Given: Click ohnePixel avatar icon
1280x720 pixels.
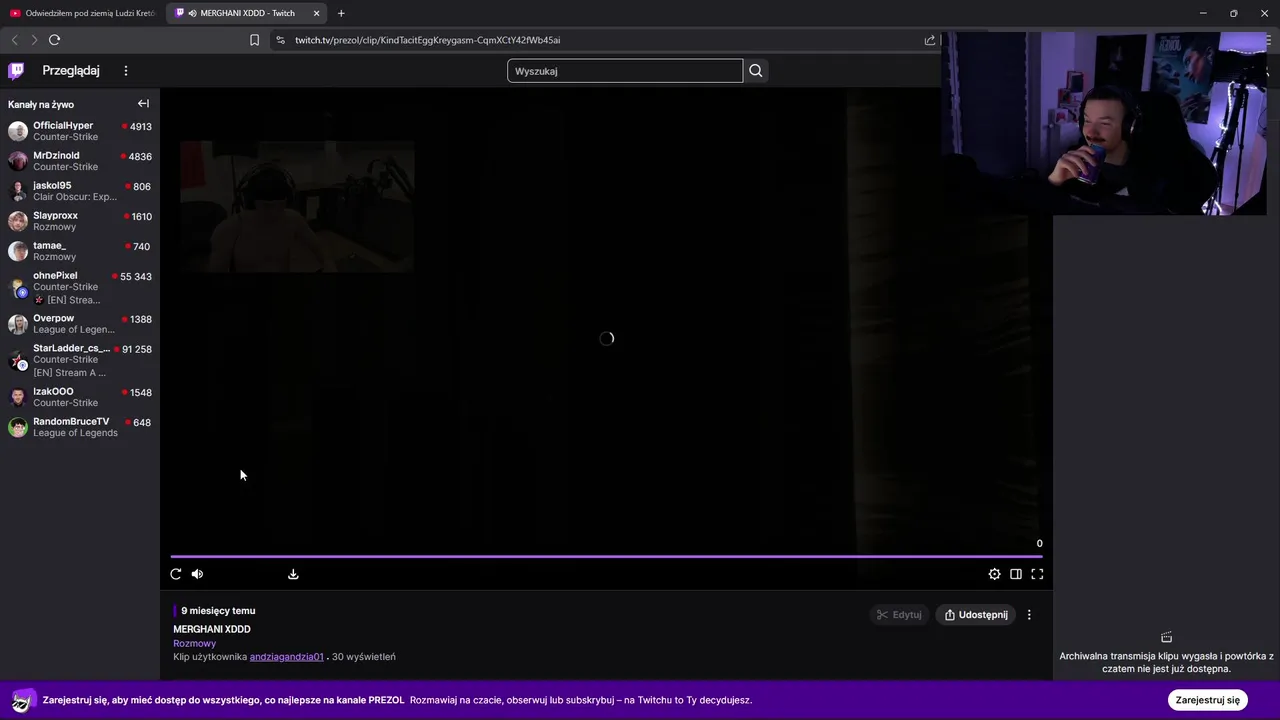Looking at the screenshot, I should pos(18,288).
